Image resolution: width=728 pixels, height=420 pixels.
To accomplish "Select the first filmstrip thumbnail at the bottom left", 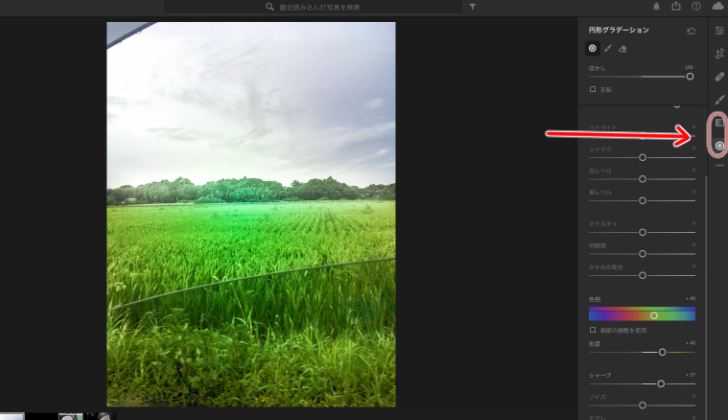I will tap(12, 416).
